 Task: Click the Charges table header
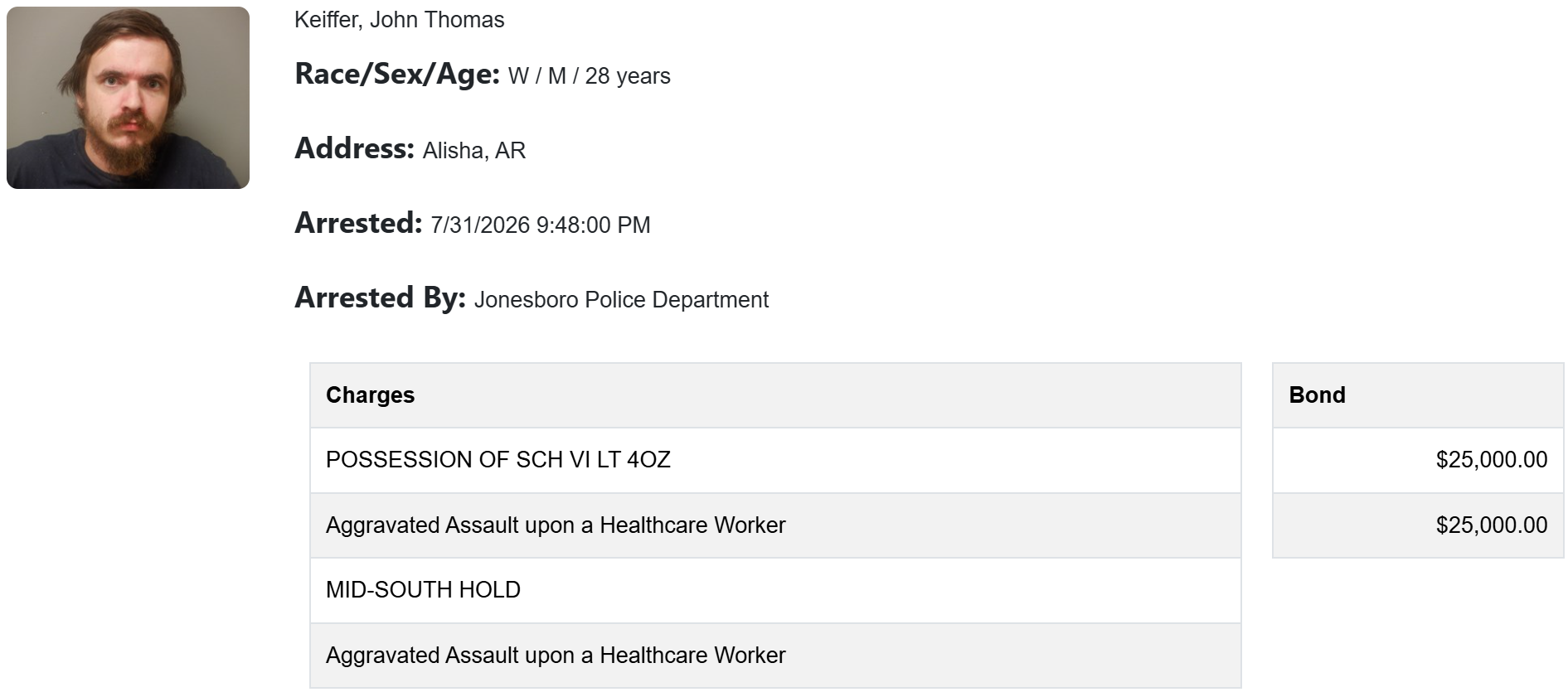(x=775, y=395)
